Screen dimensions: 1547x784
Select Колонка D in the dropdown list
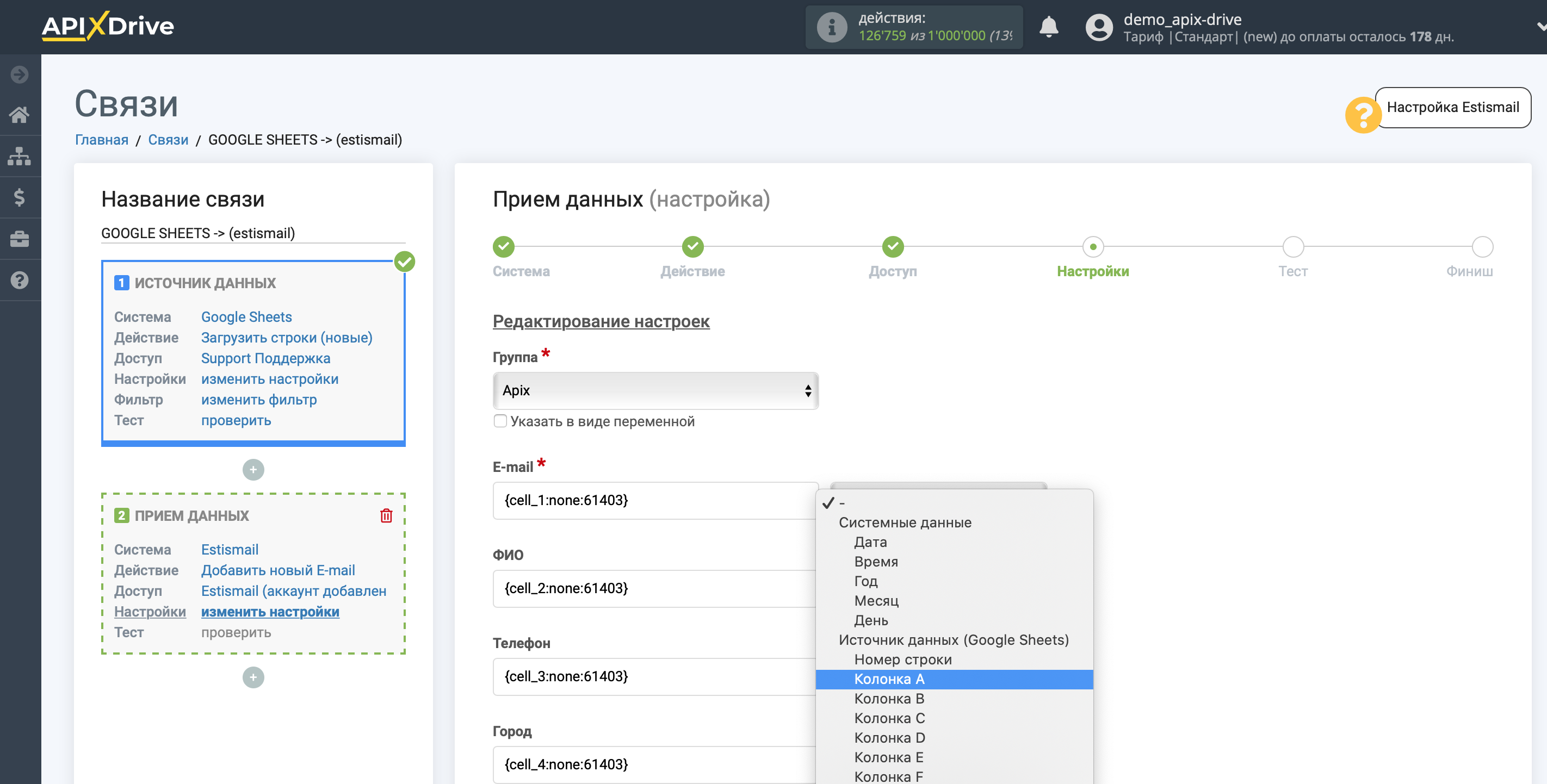(x=954, y=737)
